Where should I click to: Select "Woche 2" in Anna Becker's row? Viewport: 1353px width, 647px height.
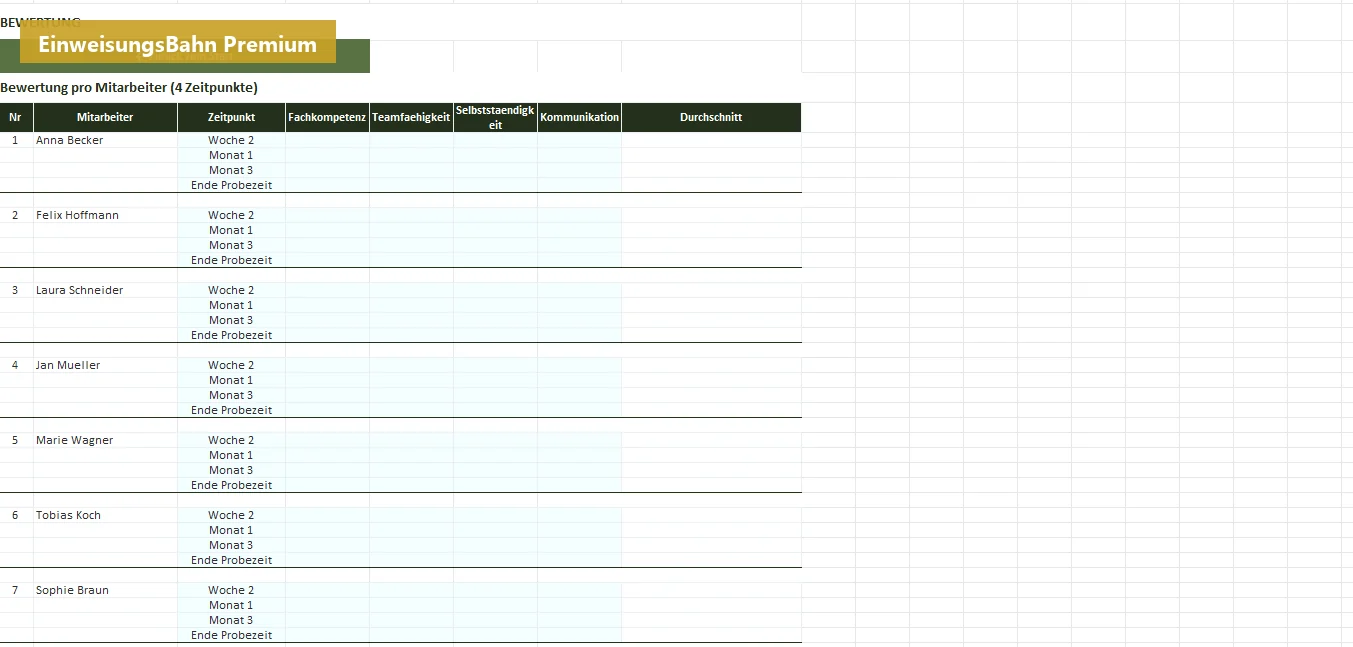231,140
